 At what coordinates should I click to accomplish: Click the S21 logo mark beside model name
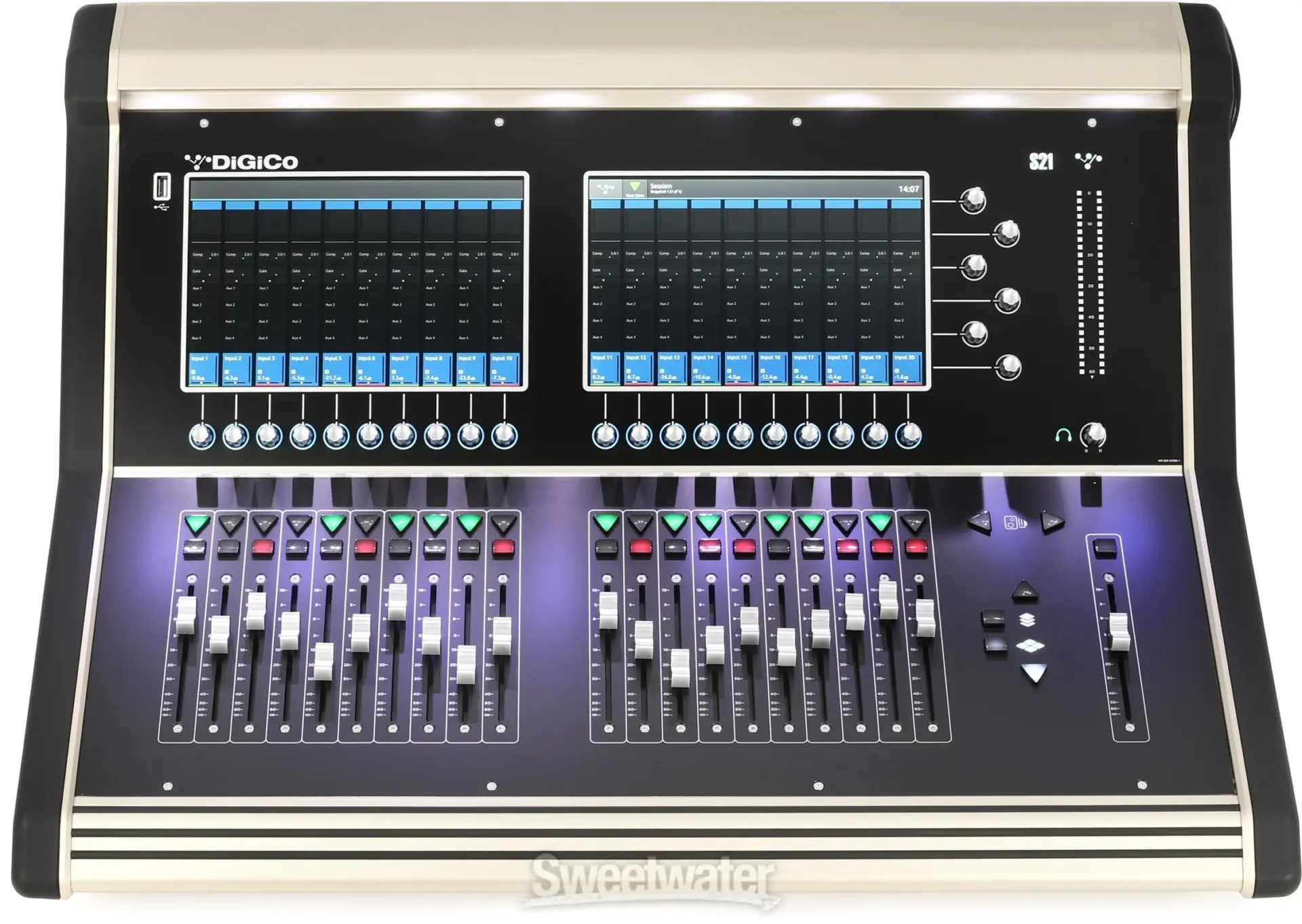[x=1088, y=161]
